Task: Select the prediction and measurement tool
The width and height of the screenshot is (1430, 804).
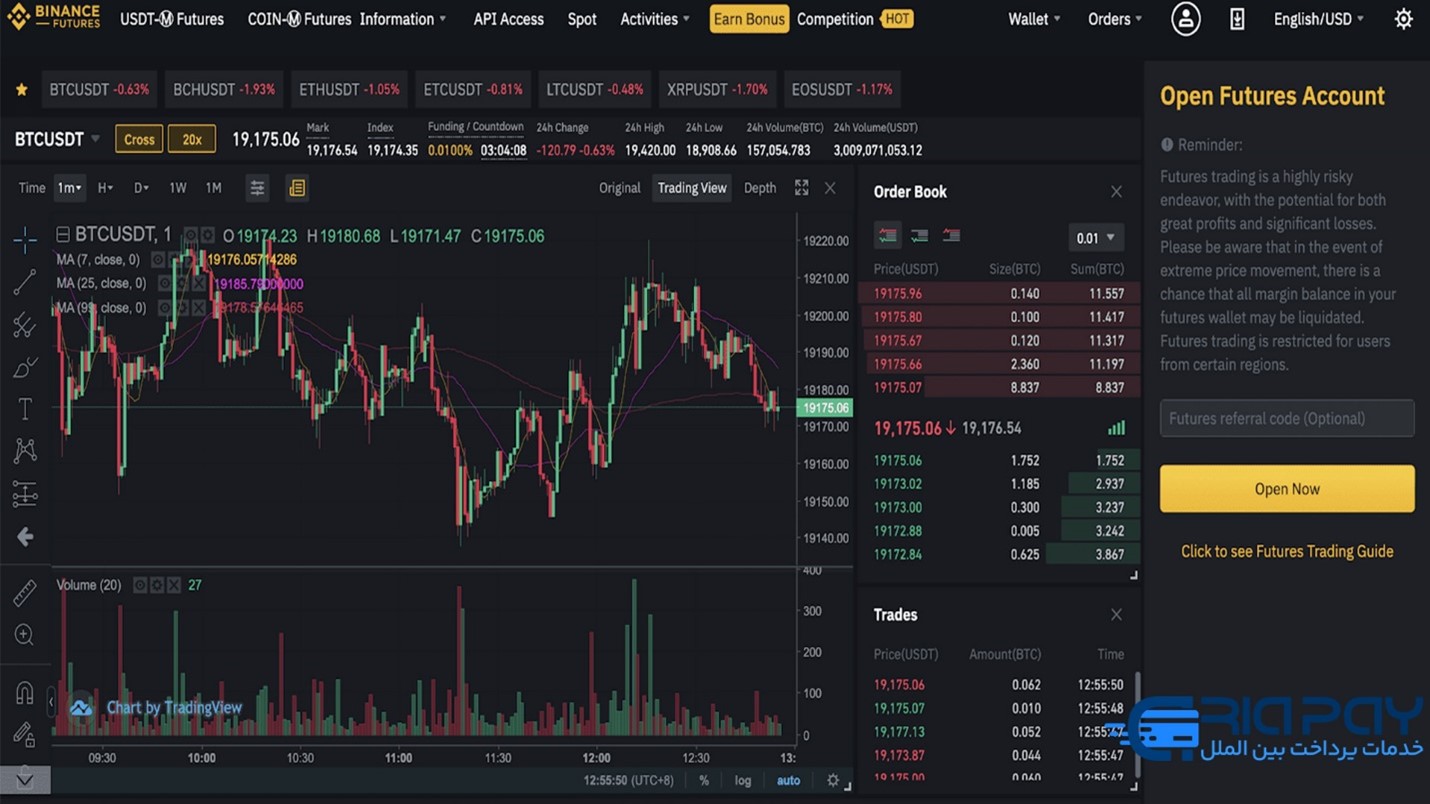Action: tap(25, 494)
